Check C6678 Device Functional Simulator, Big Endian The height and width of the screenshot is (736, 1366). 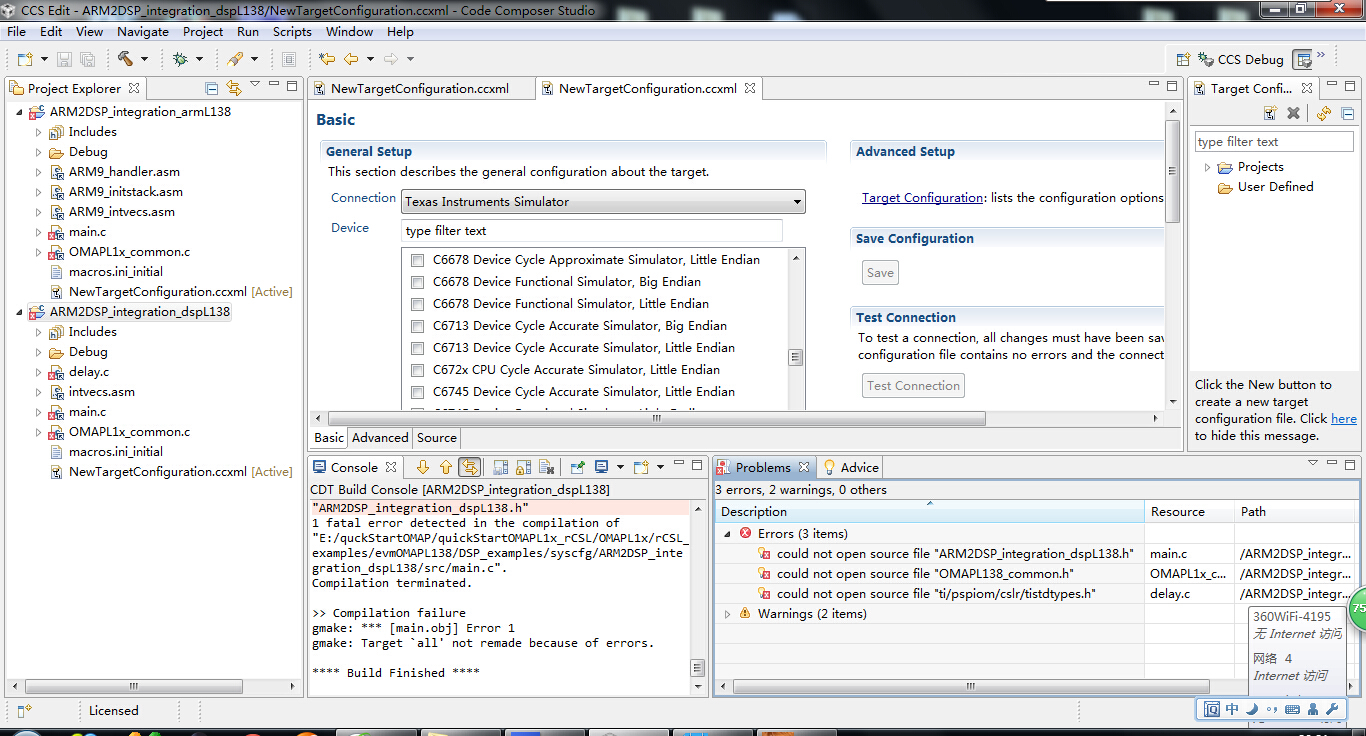(417, 282)
